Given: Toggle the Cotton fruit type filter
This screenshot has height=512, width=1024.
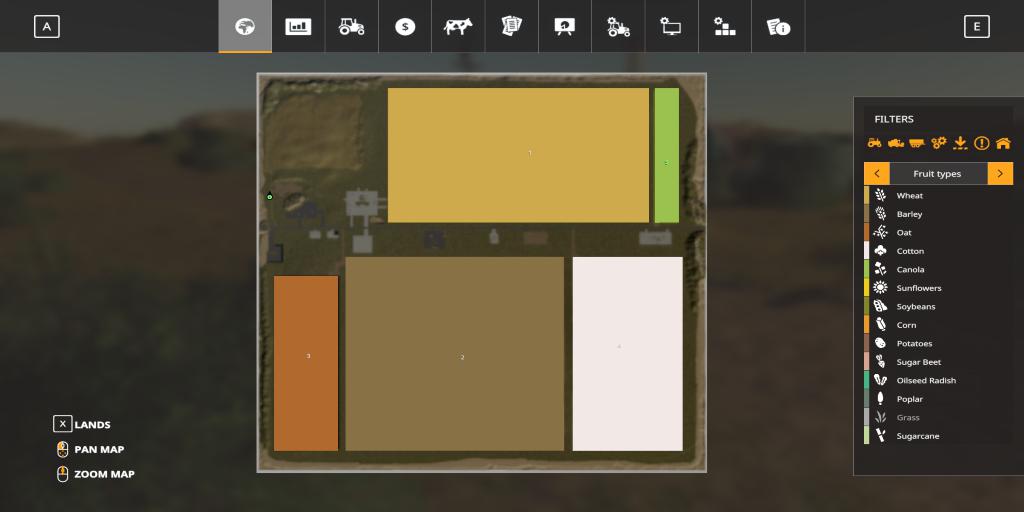Looking at the screenshot, I should 909,251.
